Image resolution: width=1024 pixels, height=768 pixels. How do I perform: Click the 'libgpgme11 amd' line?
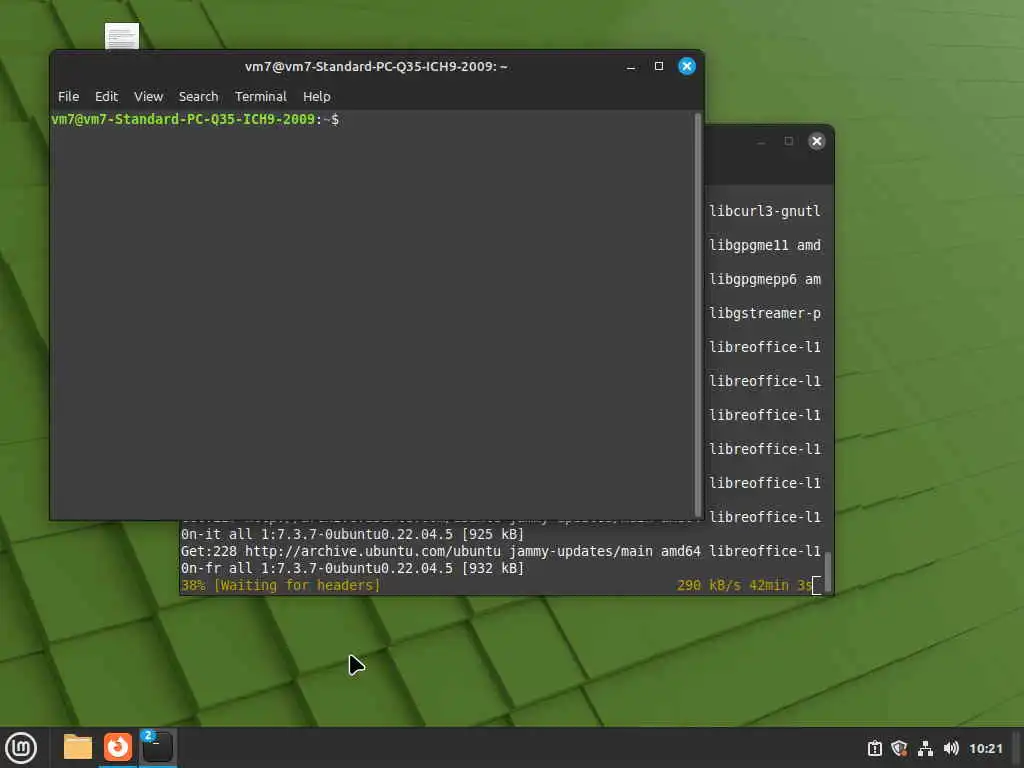click(765, 245)
